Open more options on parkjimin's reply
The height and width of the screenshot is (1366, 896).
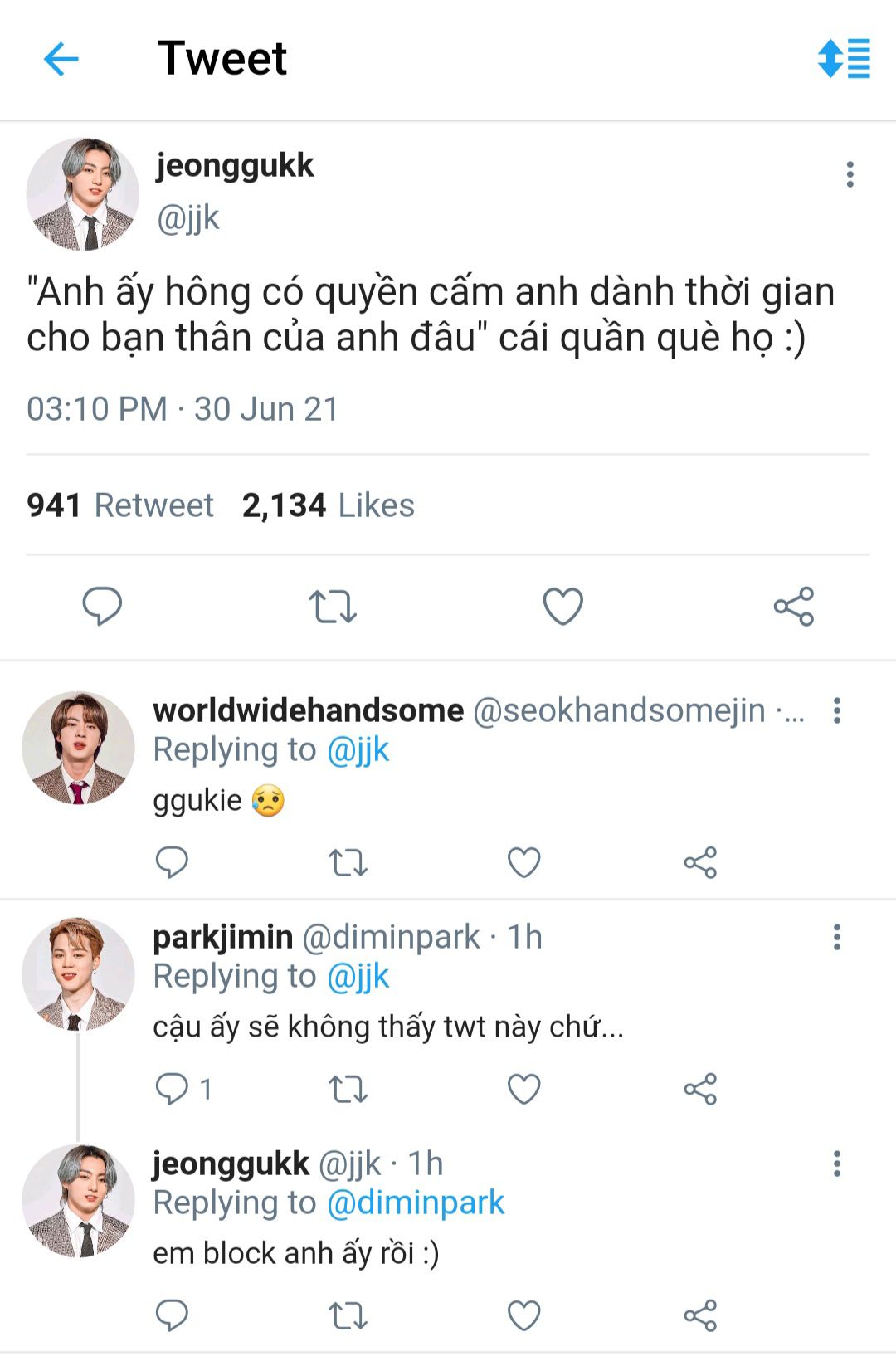click(x=837, y=937)
